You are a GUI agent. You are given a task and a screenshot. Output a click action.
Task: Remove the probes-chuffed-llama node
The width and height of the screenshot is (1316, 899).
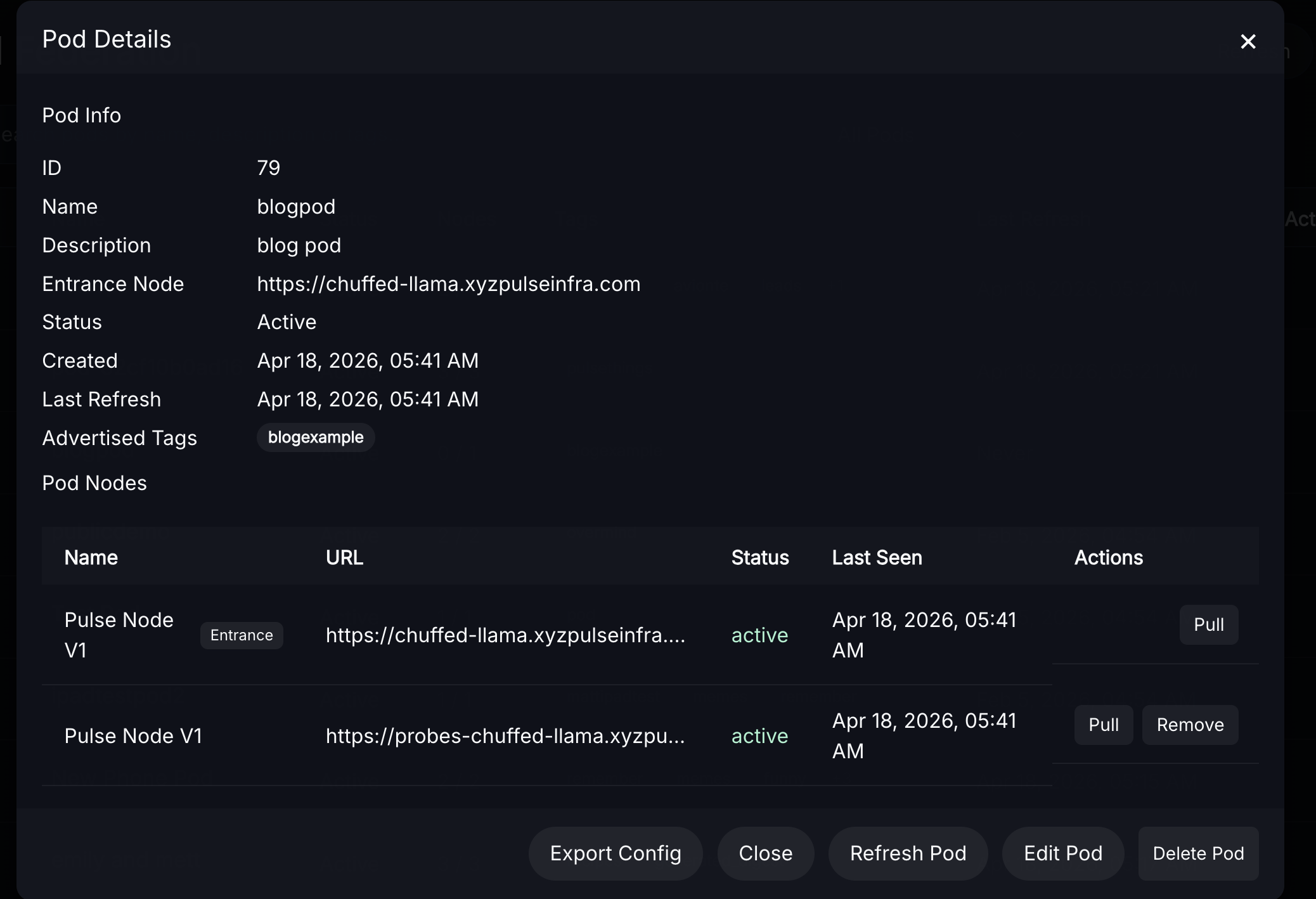[1189, 725]
